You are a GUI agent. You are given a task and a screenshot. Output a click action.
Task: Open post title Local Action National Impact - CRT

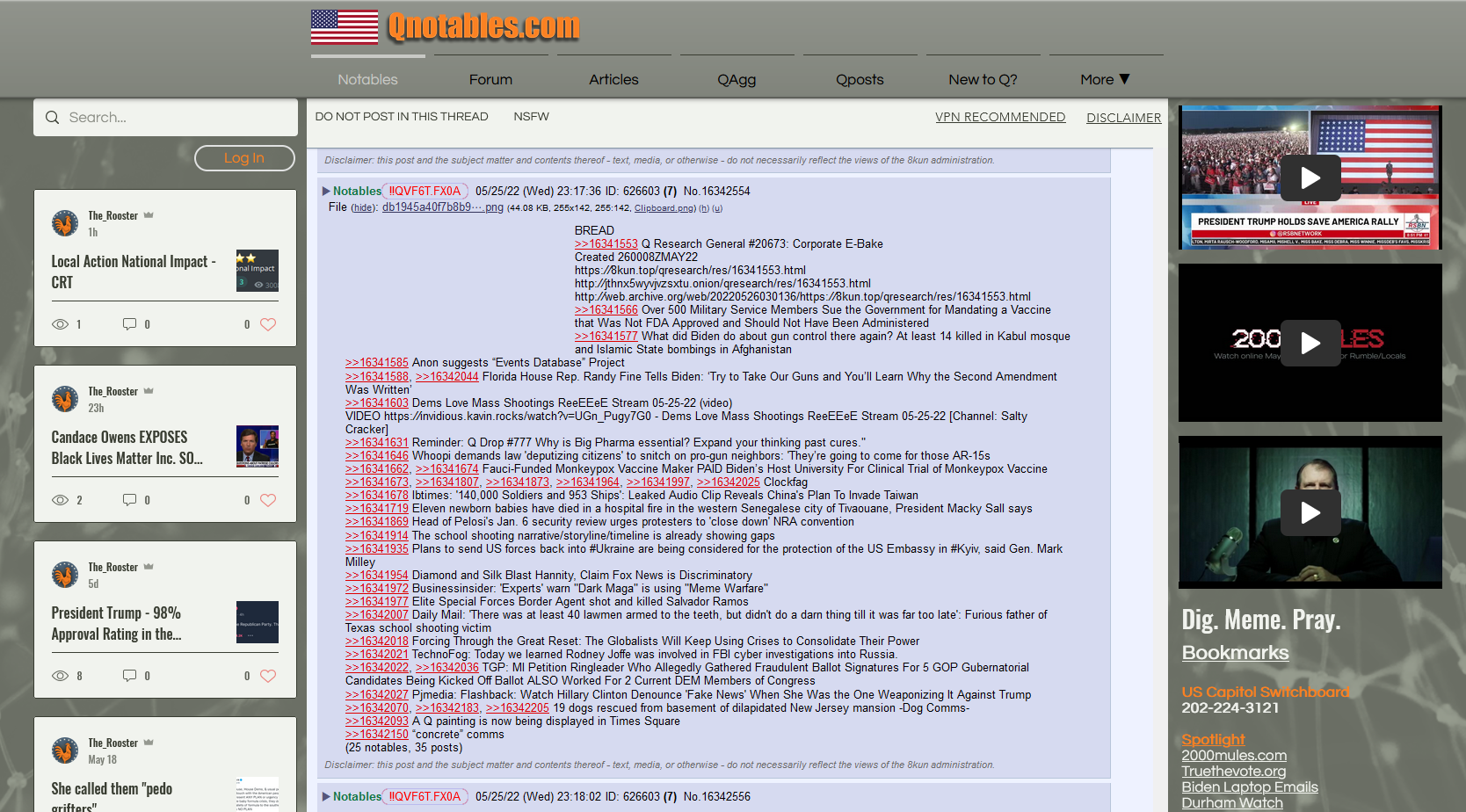pos(134,272)
